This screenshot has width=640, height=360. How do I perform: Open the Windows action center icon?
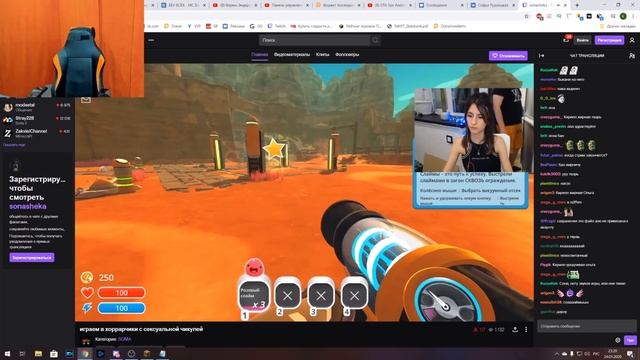631,353
